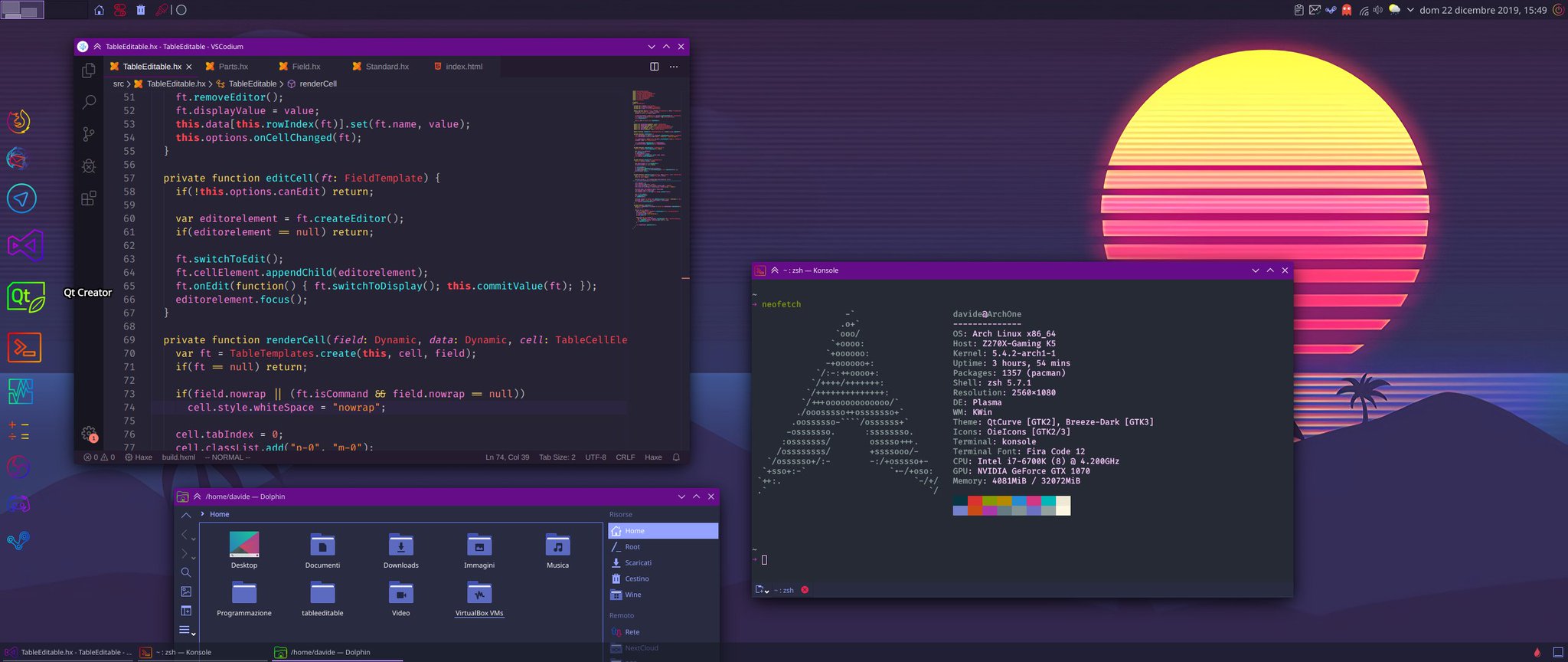
Task: Close the TableEditable.hx editor tab
Action: click(x=189, y=67)
